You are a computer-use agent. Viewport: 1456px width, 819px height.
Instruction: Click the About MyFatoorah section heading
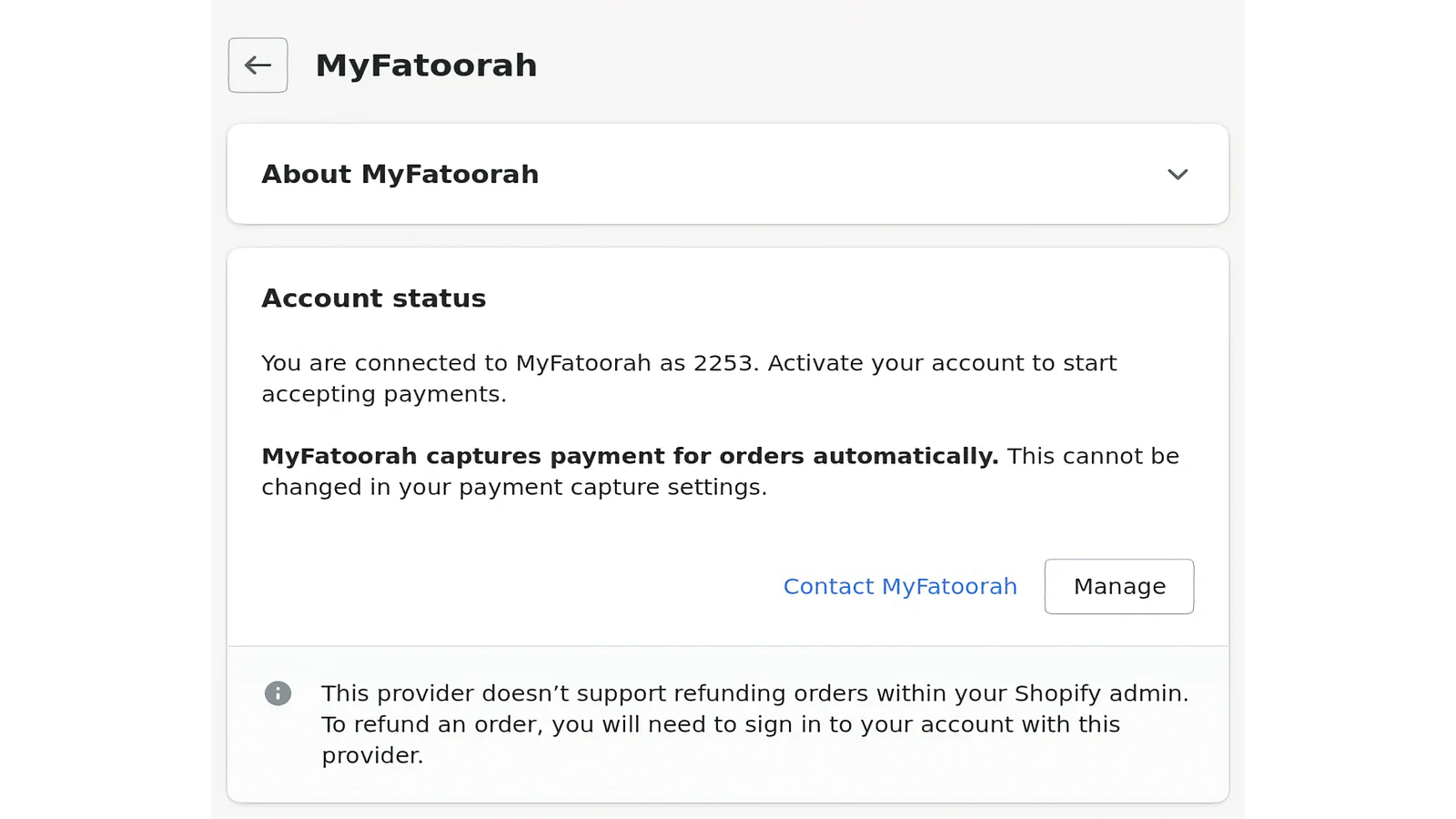click(399, 175)
